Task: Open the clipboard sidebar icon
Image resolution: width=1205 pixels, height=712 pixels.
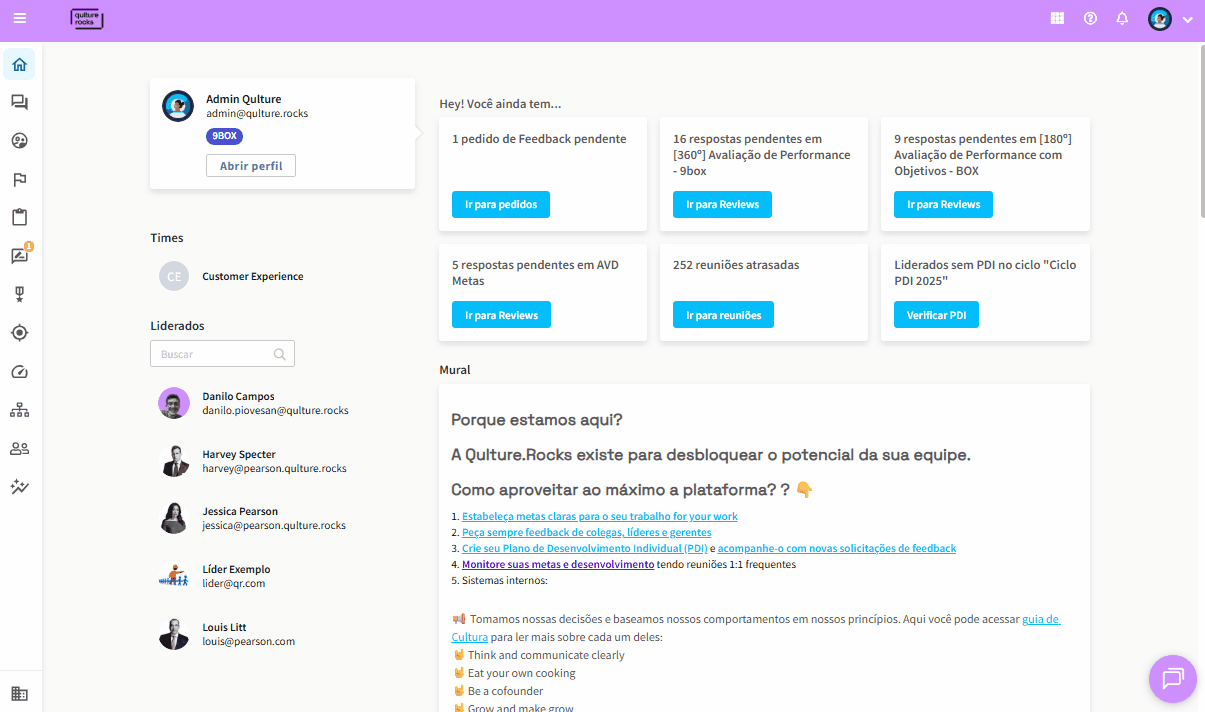Action: 19,217
